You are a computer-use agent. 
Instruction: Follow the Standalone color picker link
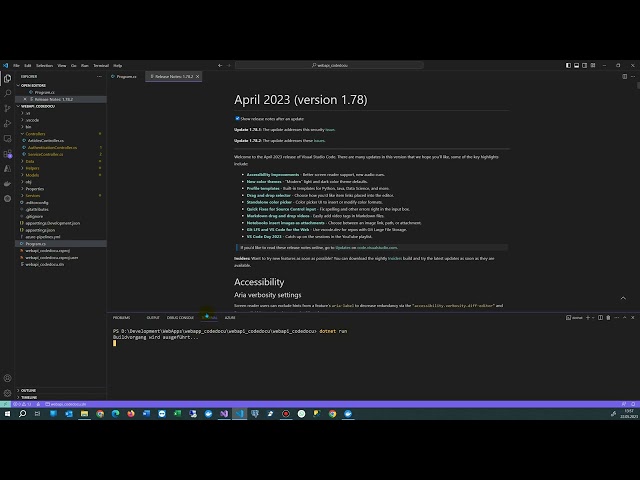(269, 202)
